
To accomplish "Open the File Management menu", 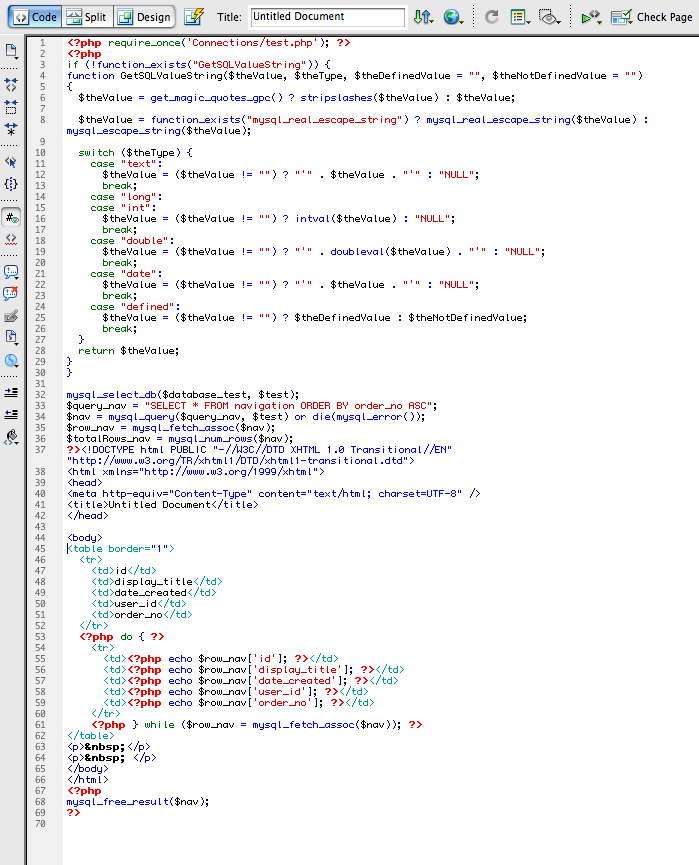I will pyautogui.click(x=423, y=17).
